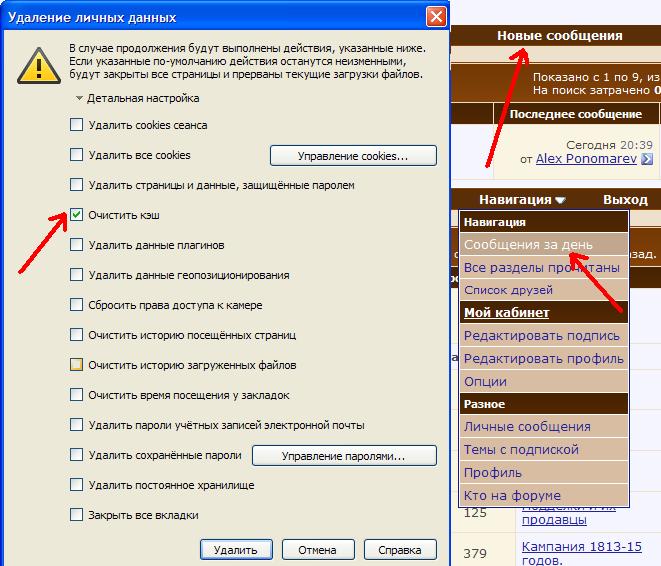The image size is (661, 566).
Task: Uncheck the Очистить кэш checkbox
Action: click(x=76, y=215)
